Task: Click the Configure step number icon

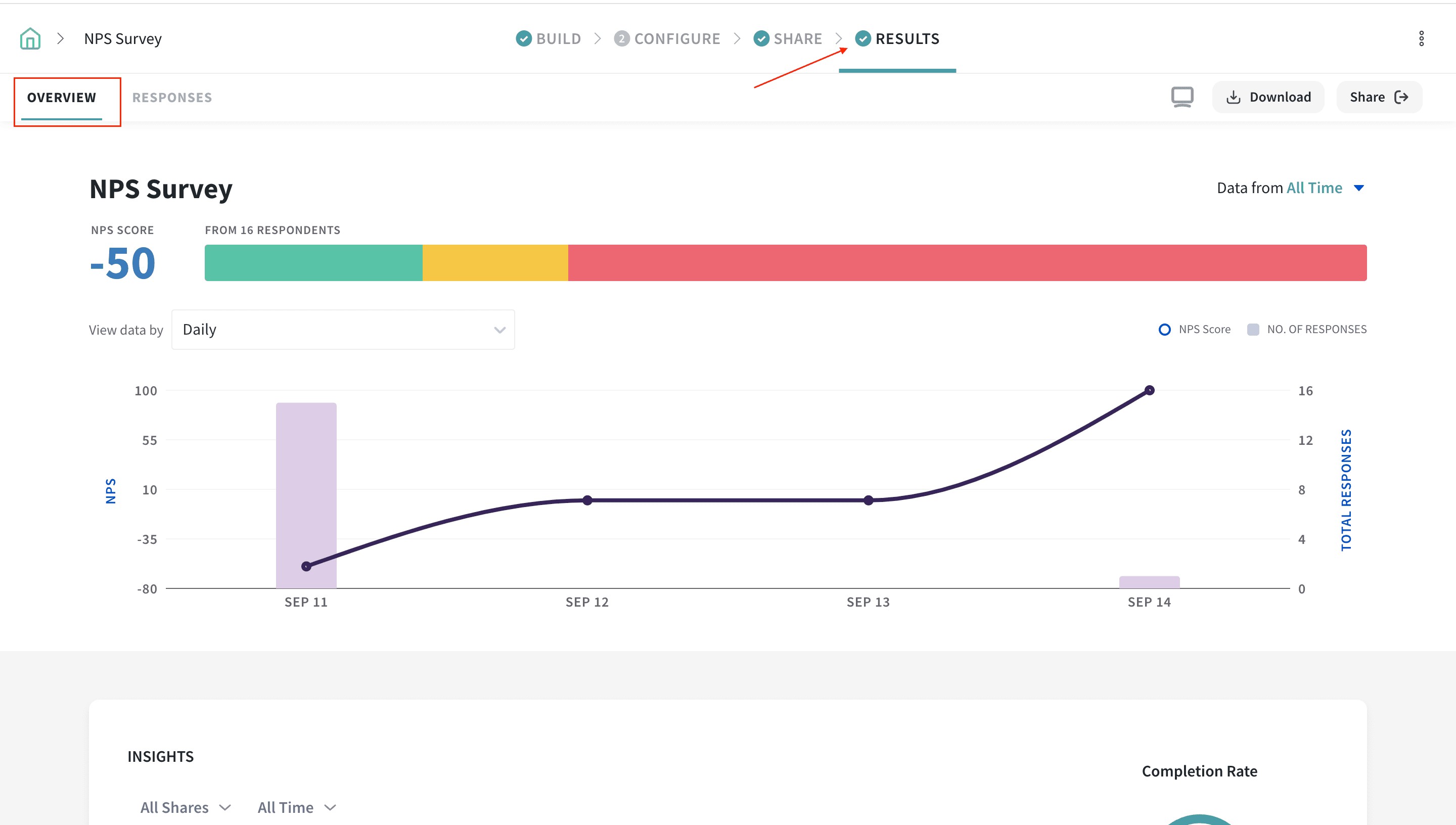Action: (x=621, y=38)
